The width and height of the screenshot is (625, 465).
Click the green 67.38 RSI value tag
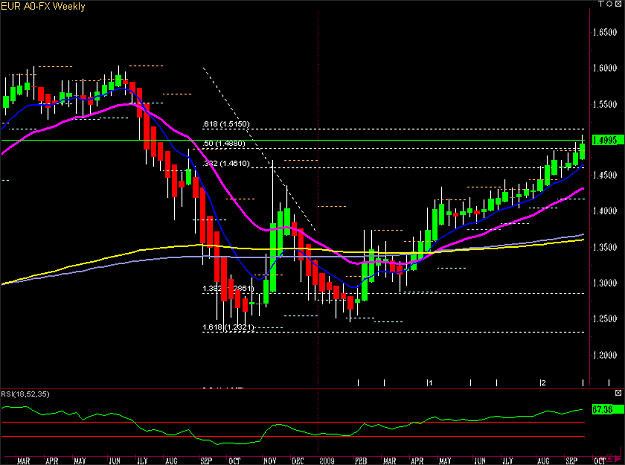(607, 409)
